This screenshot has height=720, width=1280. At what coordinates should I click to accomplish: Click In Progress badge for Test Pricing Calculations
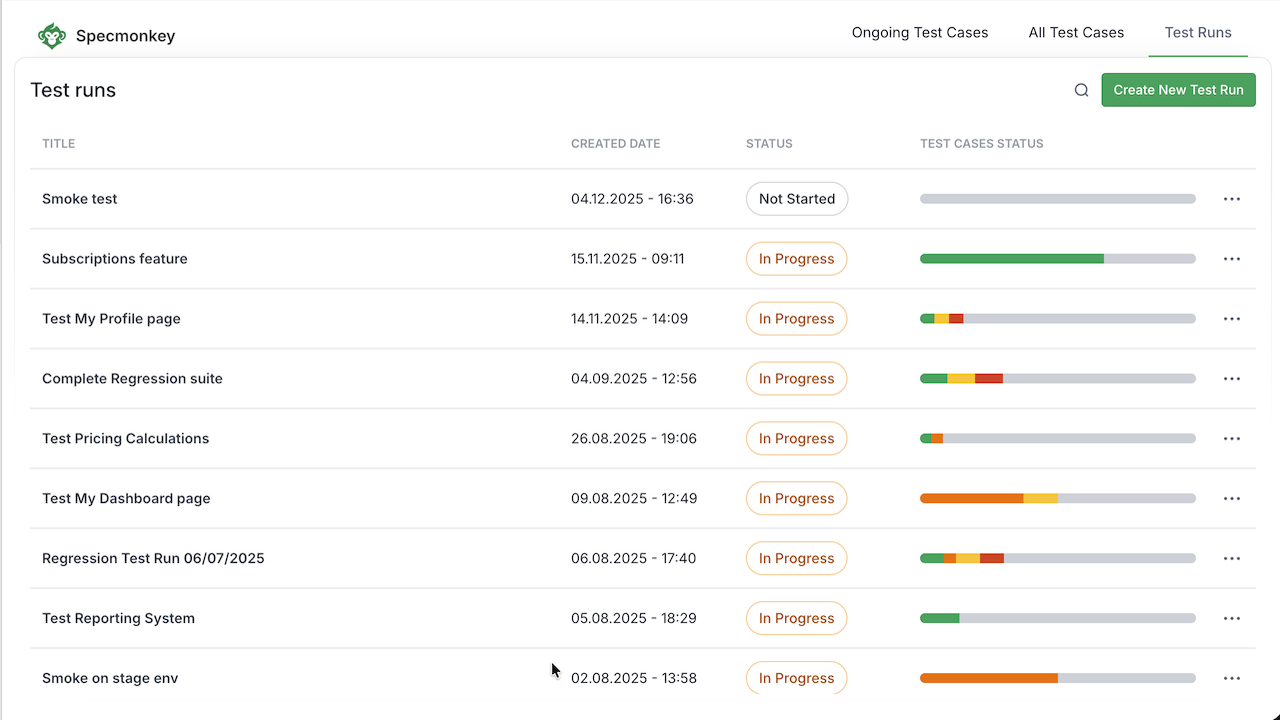(x=796, y=439)
